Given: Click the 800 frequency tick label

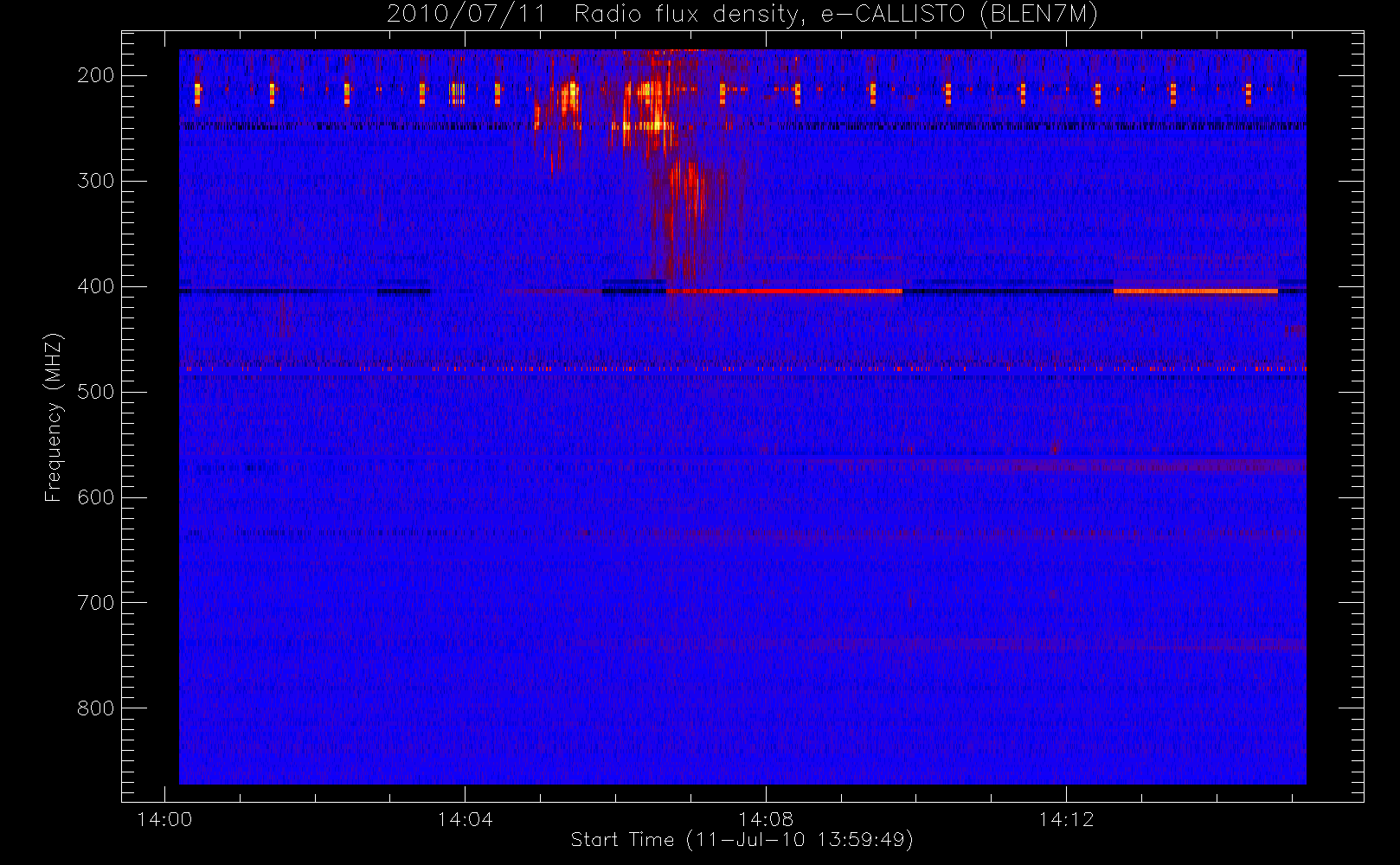Looking at the screenshot, I should pyautogui.click(x=95, y=708).
